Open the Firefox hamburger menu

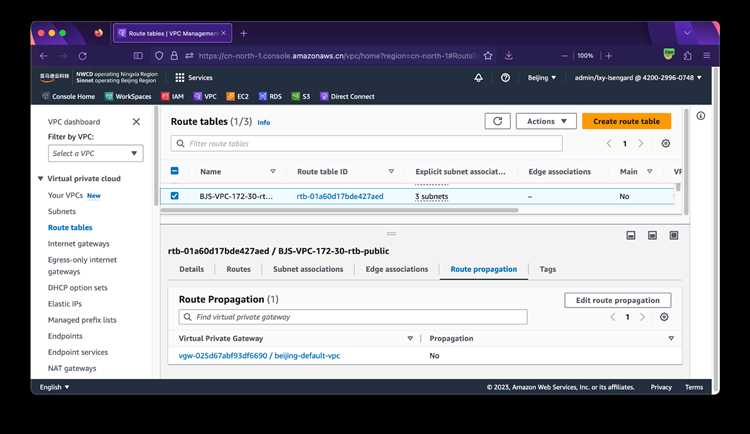706,56
